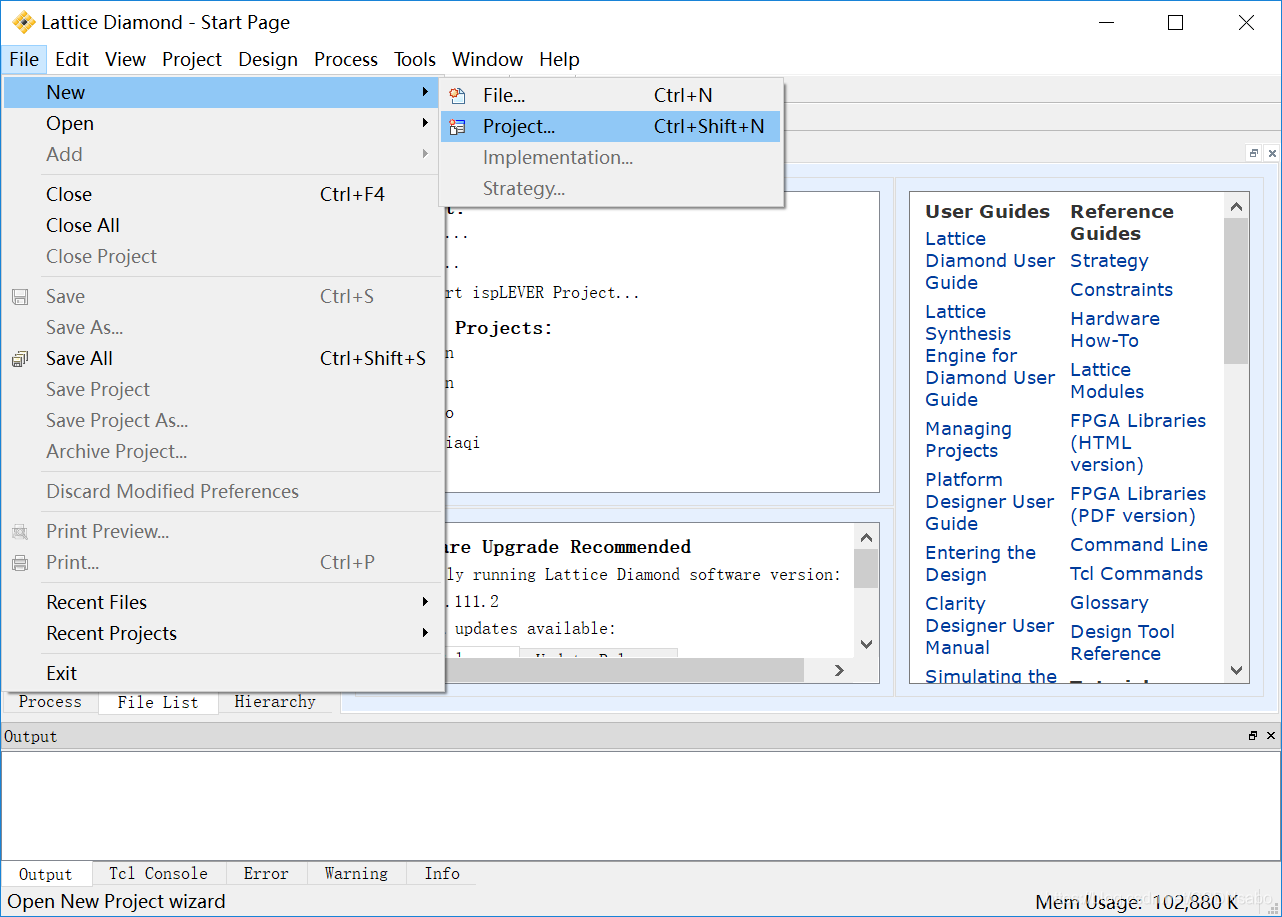Switch to the Warning tab
The height and width of the screenshot is (917, 1282).
pos(356,874)
